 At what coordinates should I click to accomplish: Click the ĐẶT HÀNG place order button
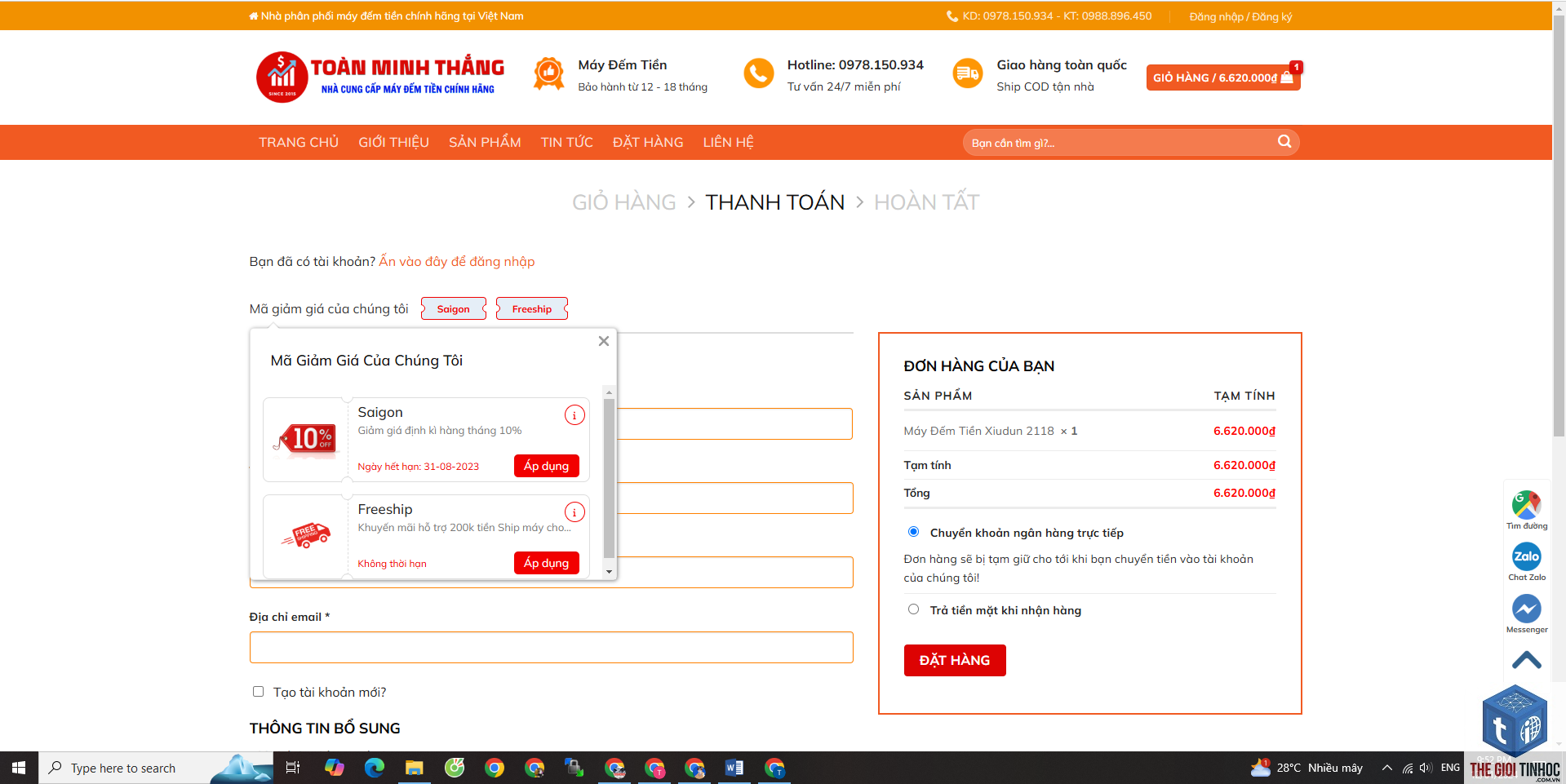point(955,660)
